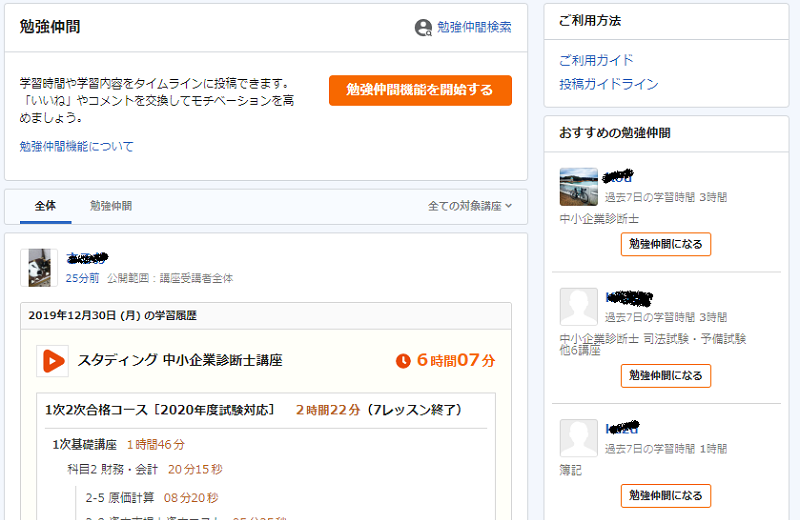The width and height of the screenshot is (800, 520).
Task: Click the orange clock icon beside 6時間07分
Action: 403,360
